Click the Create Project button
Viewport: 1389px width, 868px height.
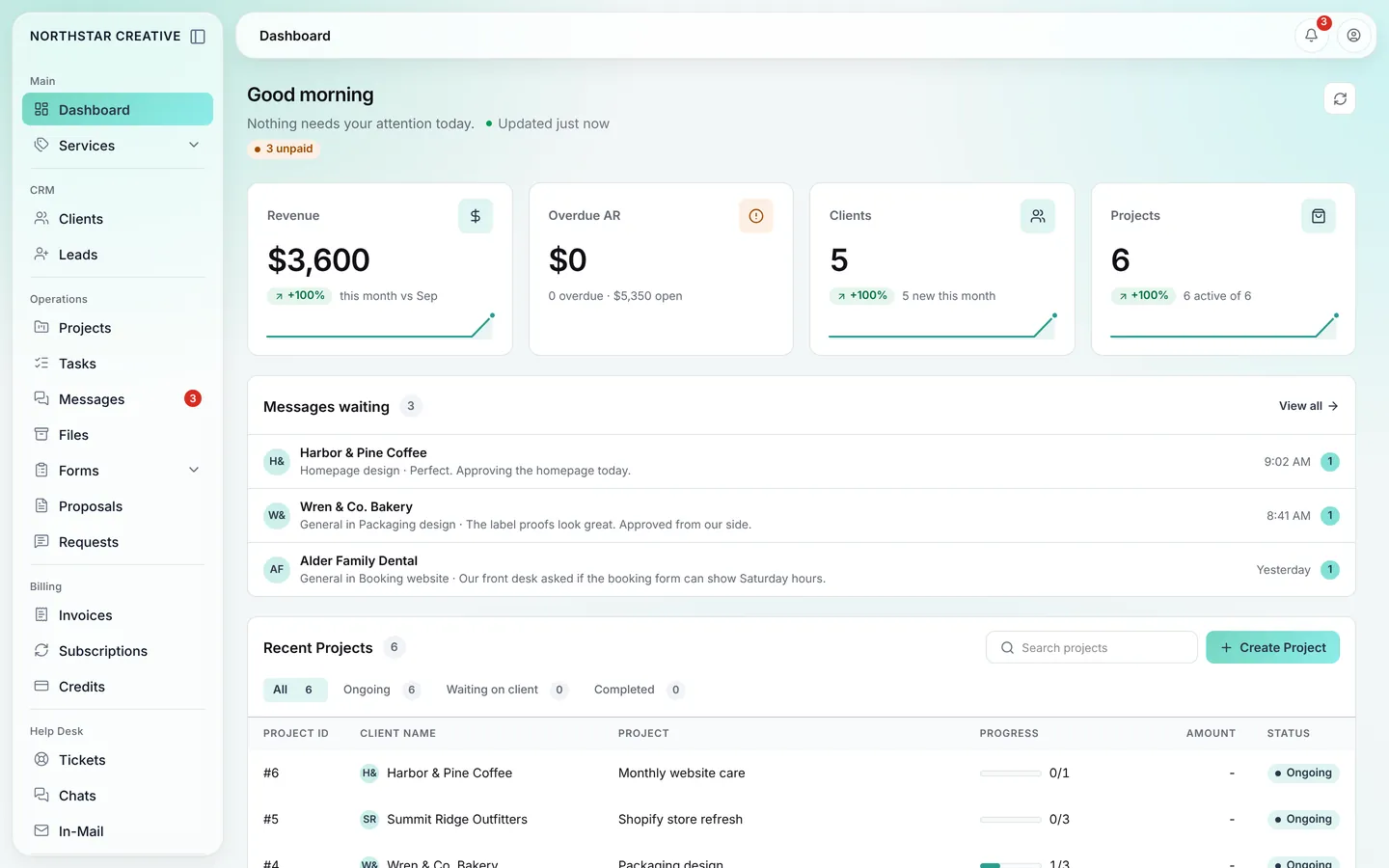click(x=1272, y=647)
